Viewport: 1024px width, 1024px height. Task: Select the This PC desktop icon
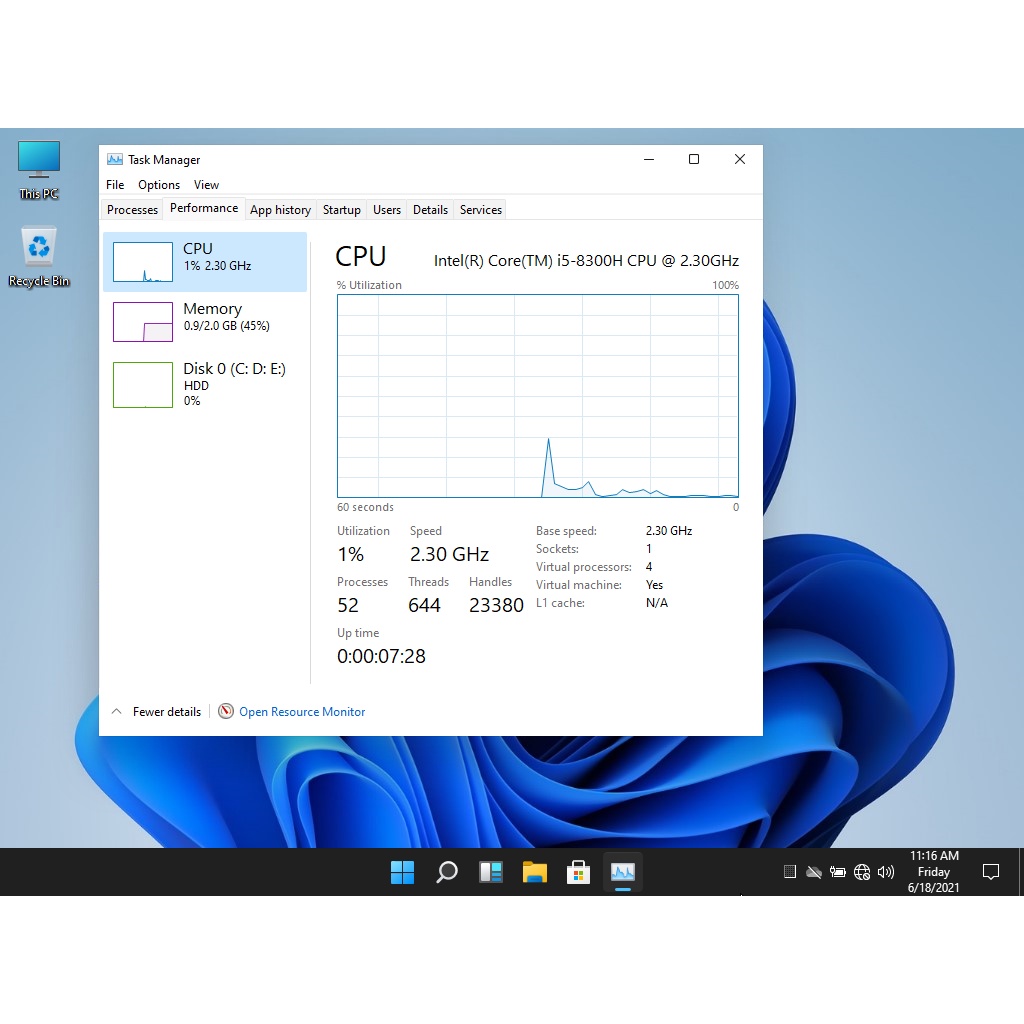click(x=39, y=169)
